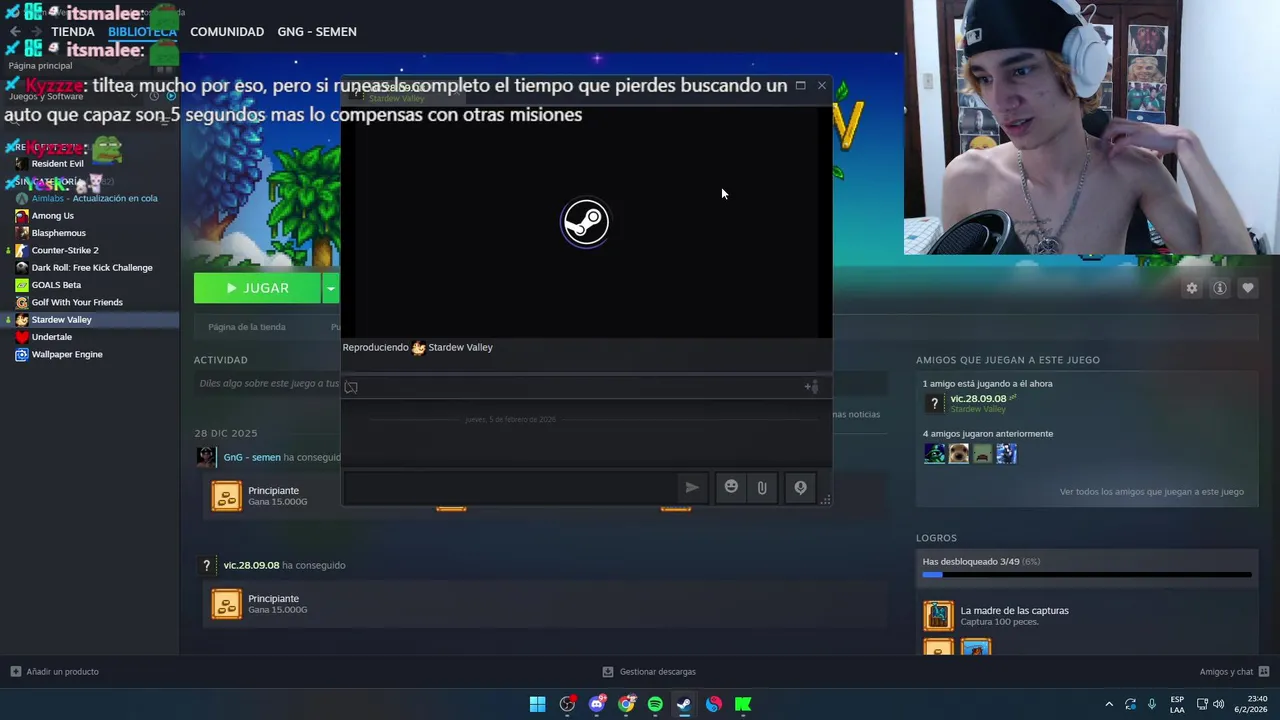Click fourth friend avatar who played previously

pos(1006,454)
